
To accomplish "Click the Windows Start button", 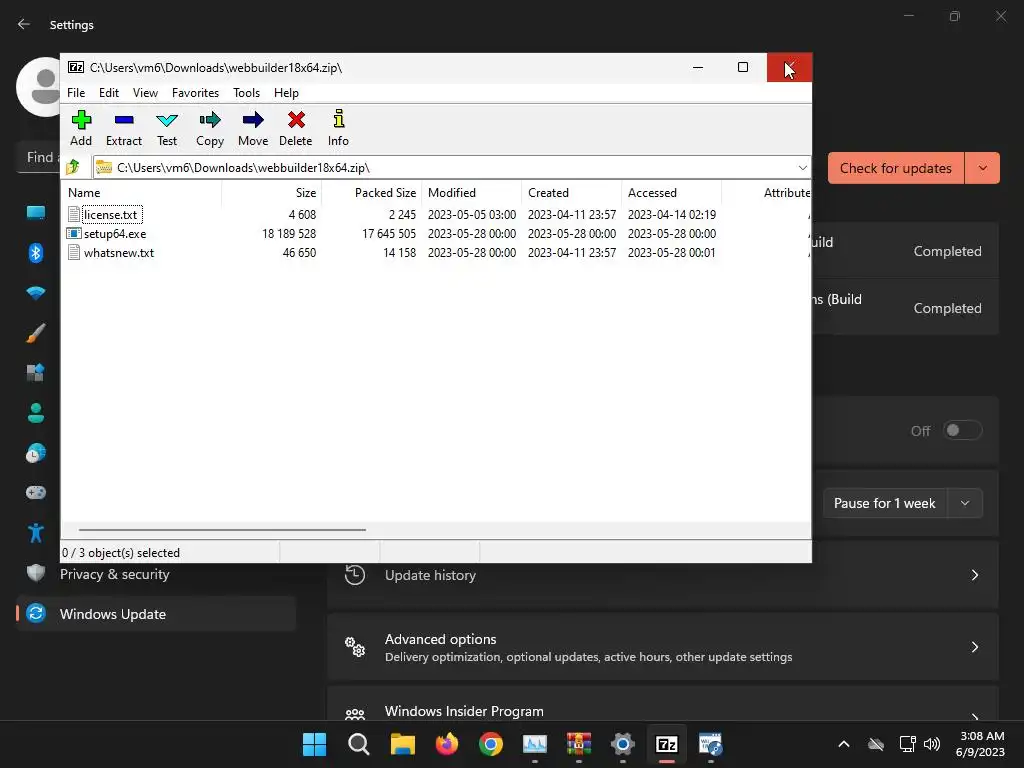I will [315, 744].
